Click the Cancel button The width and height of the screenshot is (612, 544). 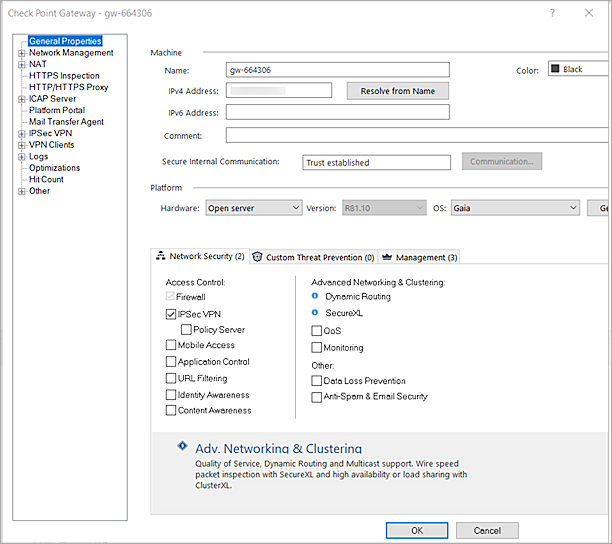pyautogui.click(x=487, y=530)
